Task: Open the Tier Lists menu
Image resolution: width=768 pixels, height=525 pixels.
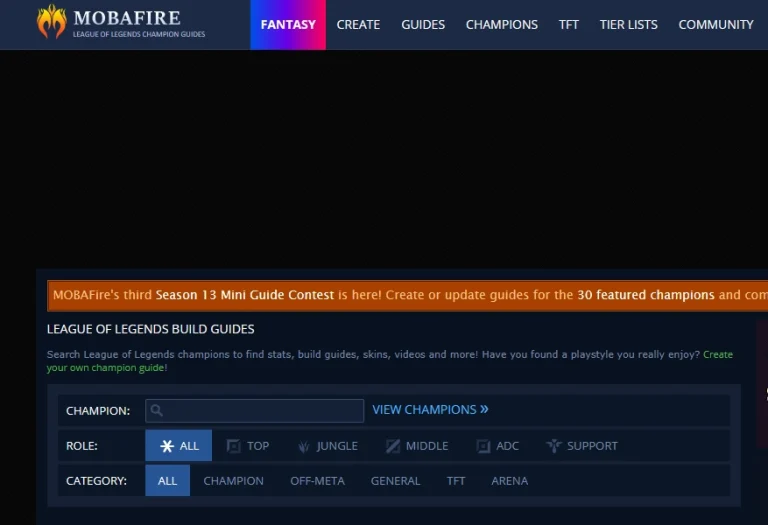Action: click(x=628, y=24)
